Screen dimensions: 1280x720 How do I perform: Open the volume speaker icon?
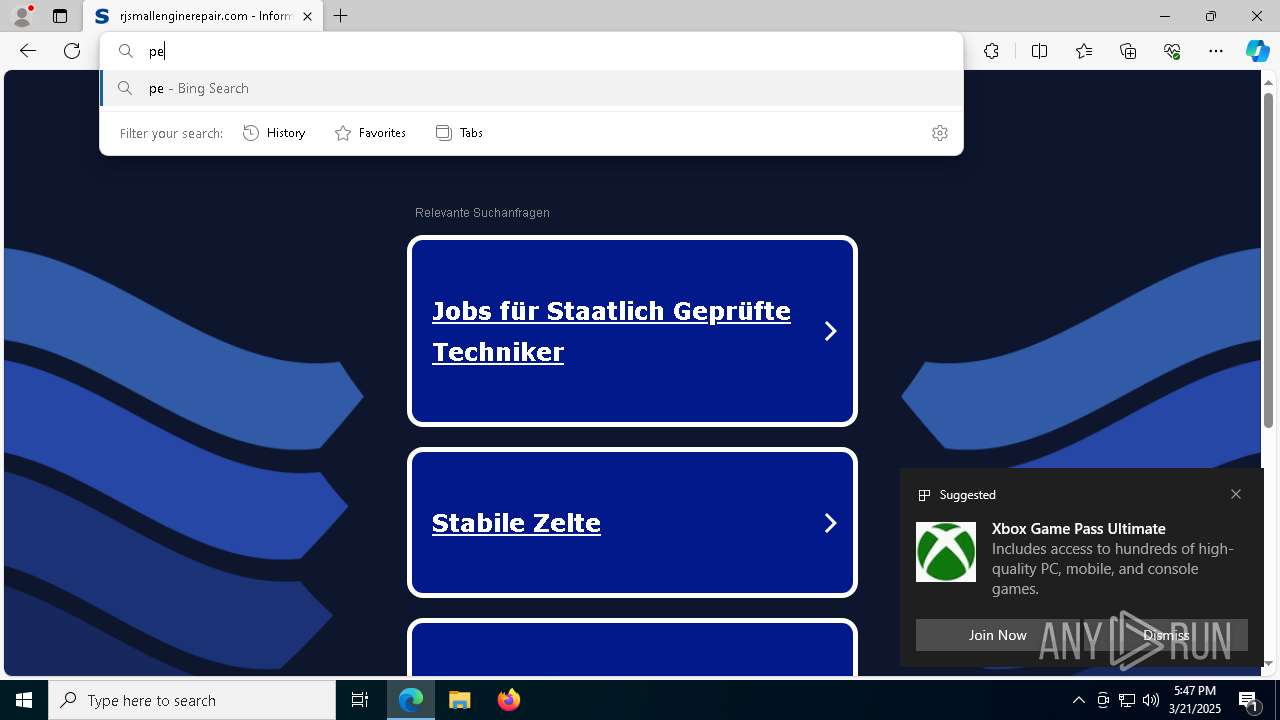1151,700
